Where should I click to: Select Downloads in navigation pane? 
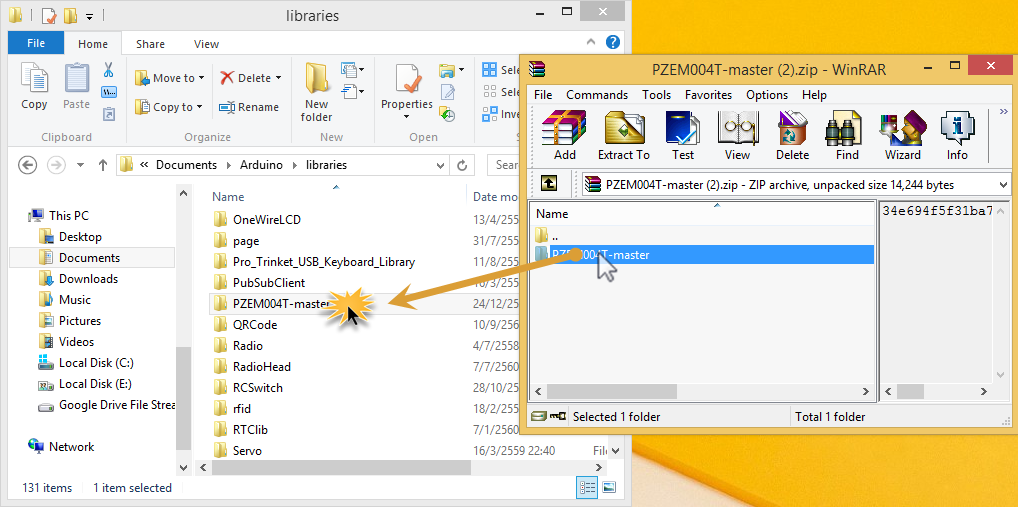coord(88,278)
